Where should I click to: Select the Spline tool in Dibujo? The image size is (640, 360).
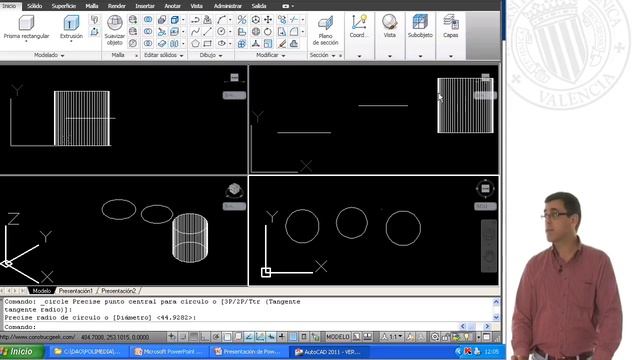pyautogui.click(x=195, y=31)
